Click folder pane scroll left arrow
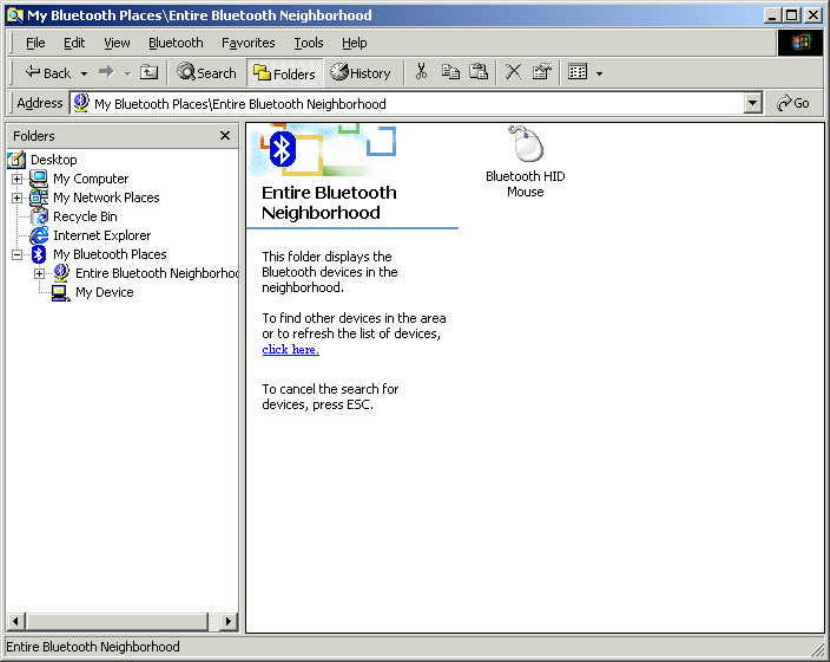 tap(15, 621)
